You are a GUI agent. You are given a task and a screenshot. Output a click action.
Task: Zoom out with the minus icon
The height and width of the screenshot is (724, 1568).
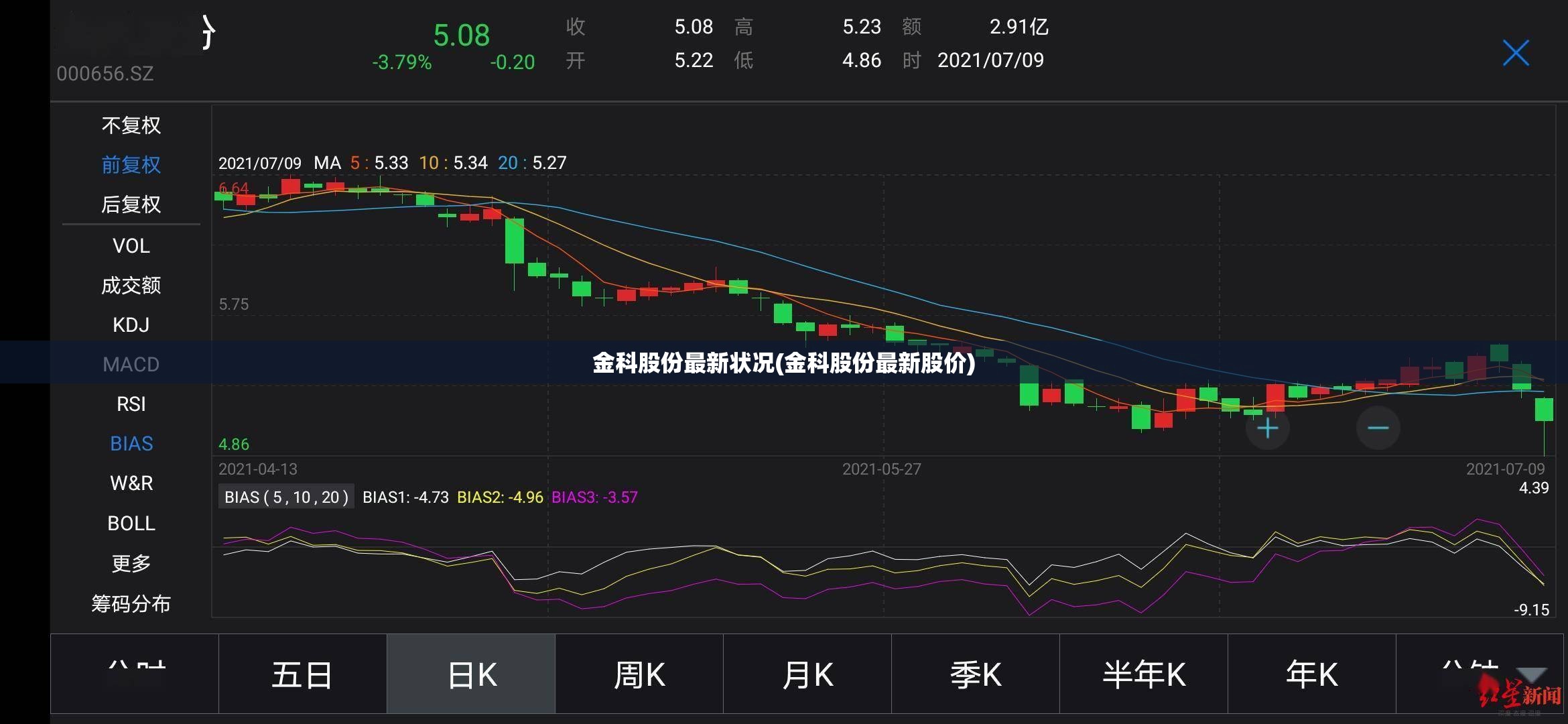point(1378,428)
